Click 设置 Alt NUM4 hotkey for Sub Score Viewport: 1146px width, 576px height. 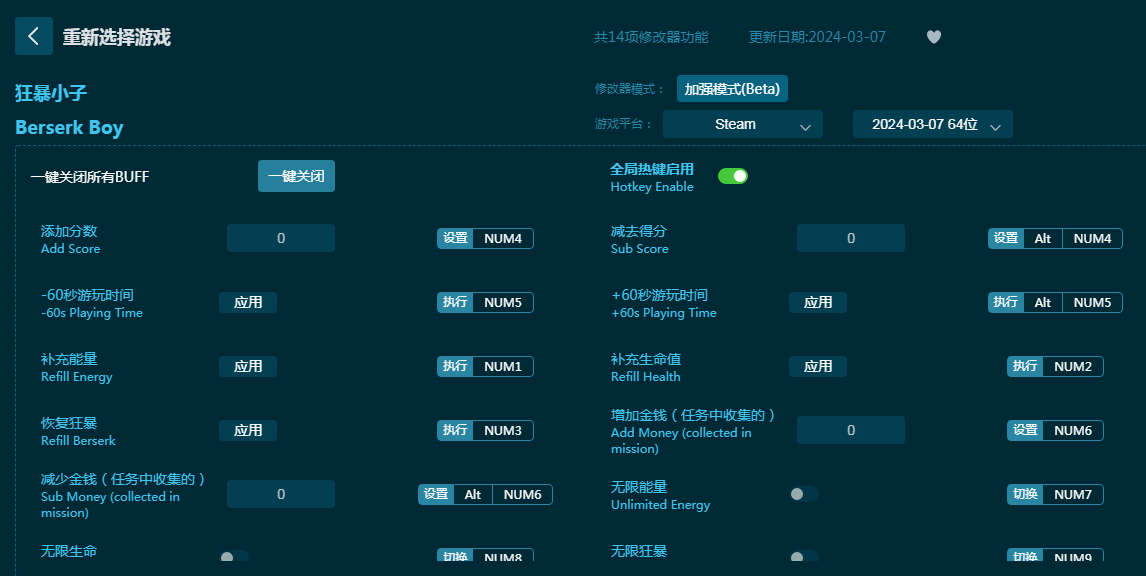coord(1055,238)
